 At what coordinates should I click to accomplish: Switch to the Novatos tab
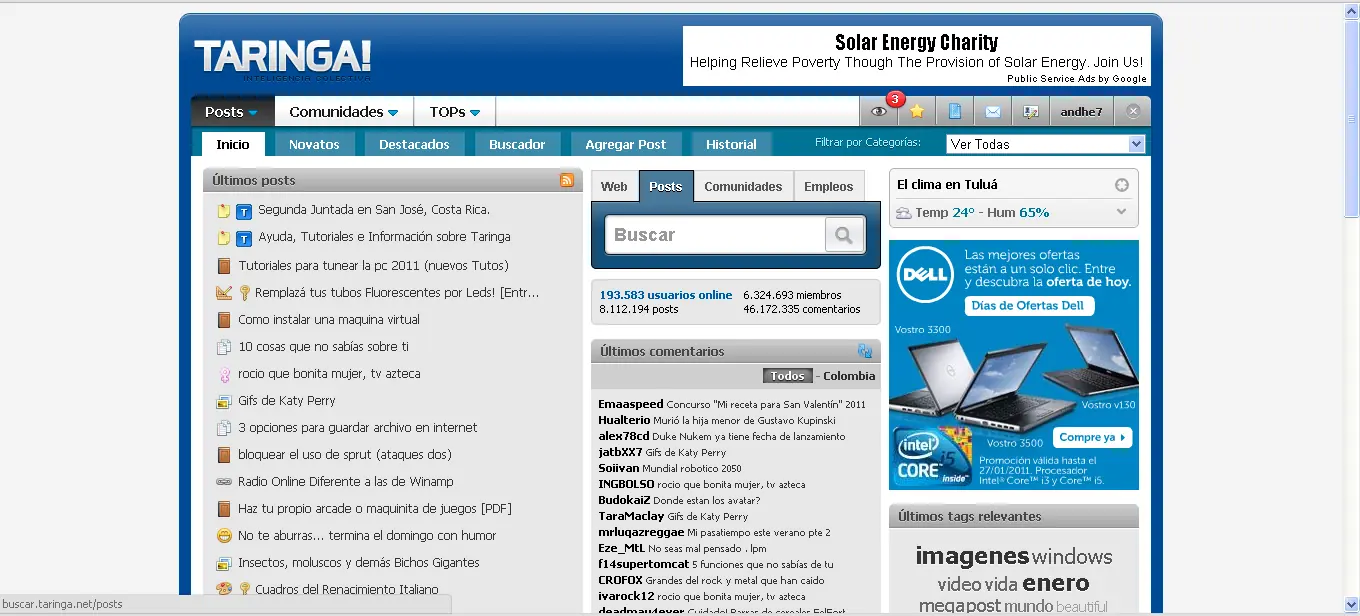click(314, 144)
